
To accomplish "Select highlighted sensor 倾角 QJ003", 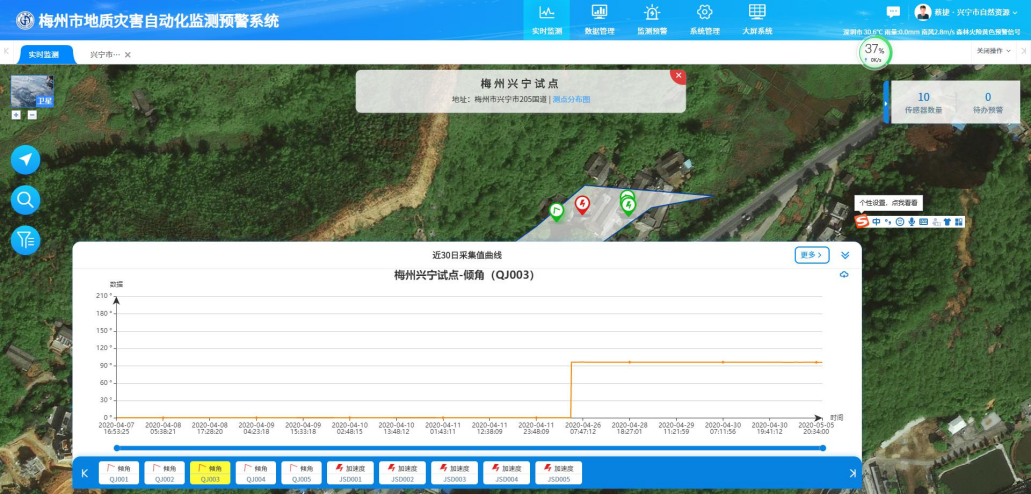I will [210, 473].
